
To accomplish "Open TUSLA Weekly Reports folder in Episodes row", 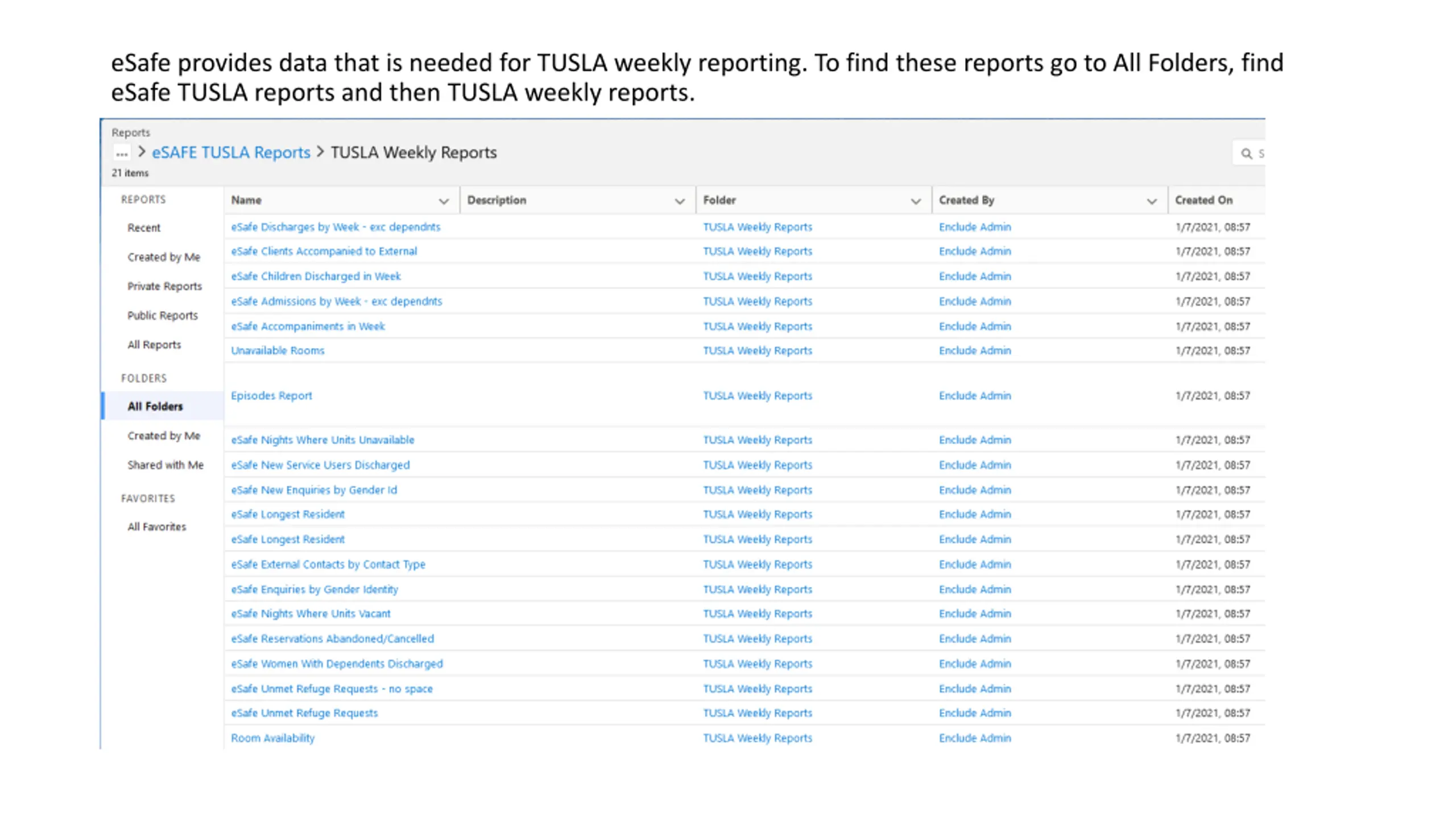I will click(x=758, y=396).
